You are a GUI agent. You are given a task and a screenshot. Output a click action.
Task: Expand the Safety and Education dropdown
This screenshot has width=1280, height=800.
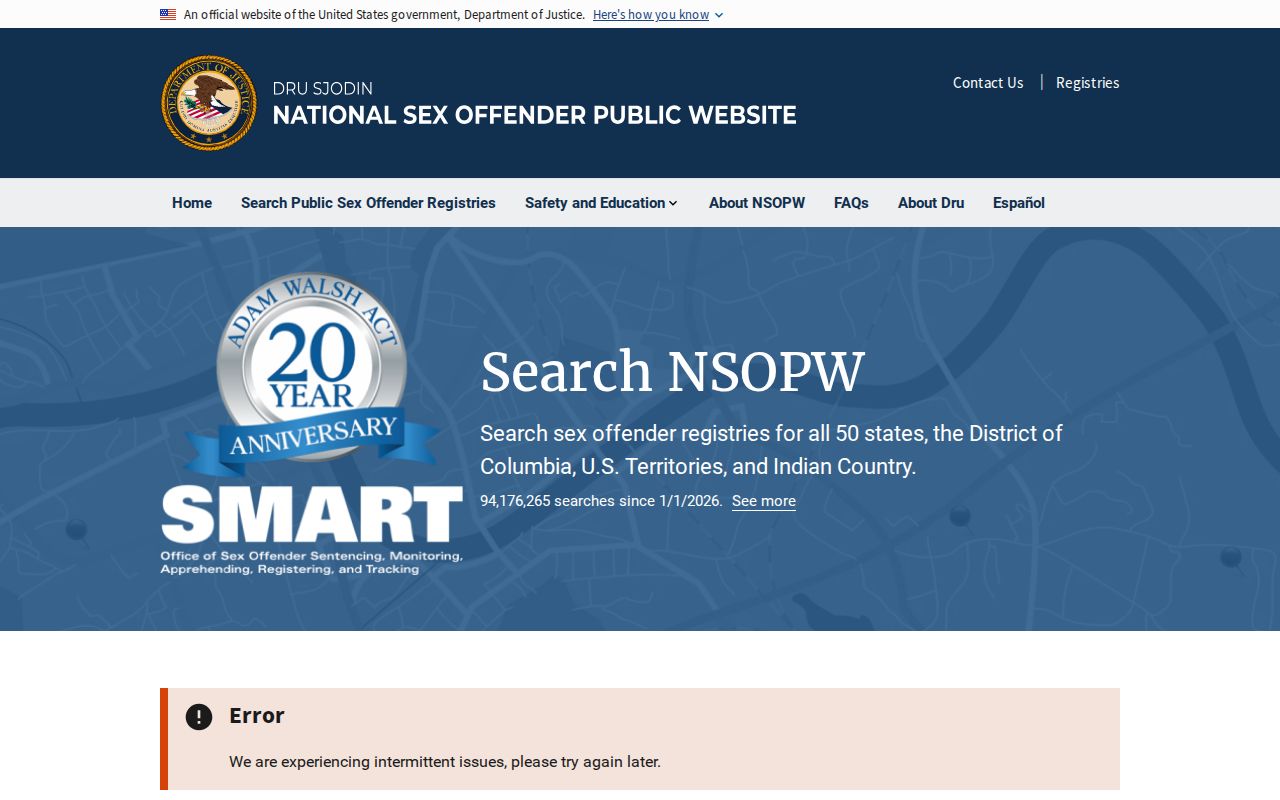[x=601, y=203]
